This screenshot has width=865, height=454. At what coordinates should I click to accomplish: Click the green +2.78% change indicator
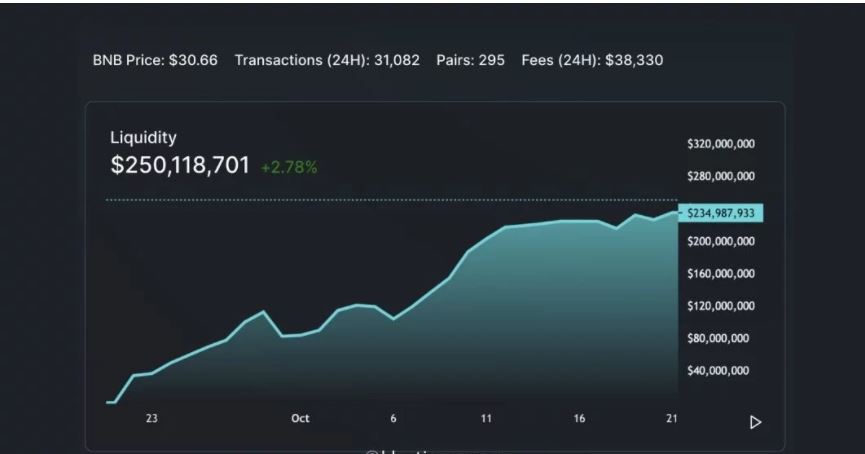pyautogui.click(x=289, y=167)
